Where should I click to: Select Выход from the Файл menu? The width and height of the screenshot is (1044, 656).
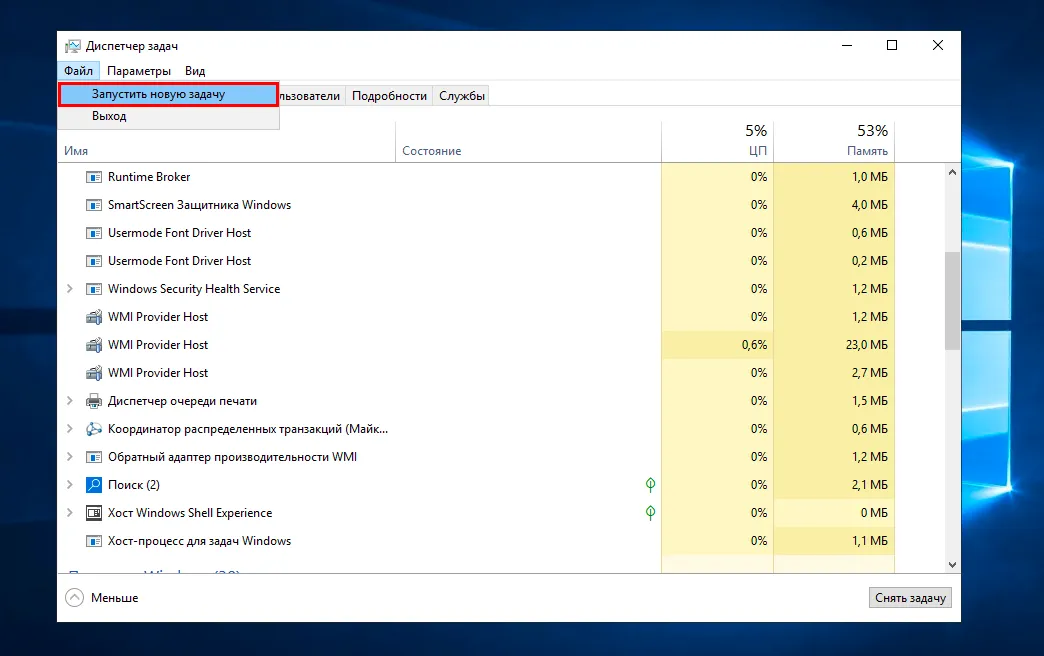[109, 116]
